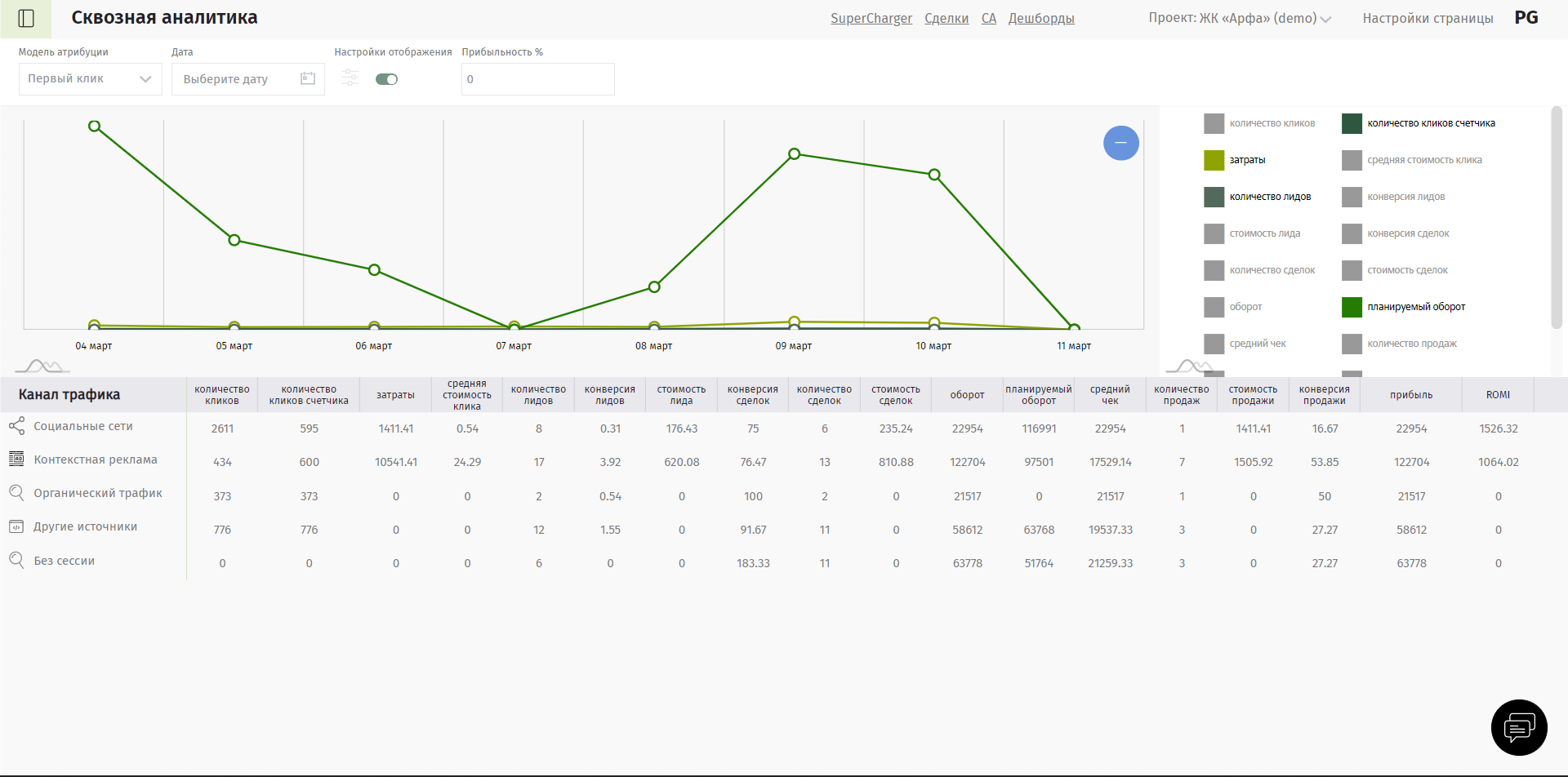The width and height of the screenshot is (1568, 777).
Task: Click the Без сессии search icon
Action: pyautogui.click(x=16, y=561)
